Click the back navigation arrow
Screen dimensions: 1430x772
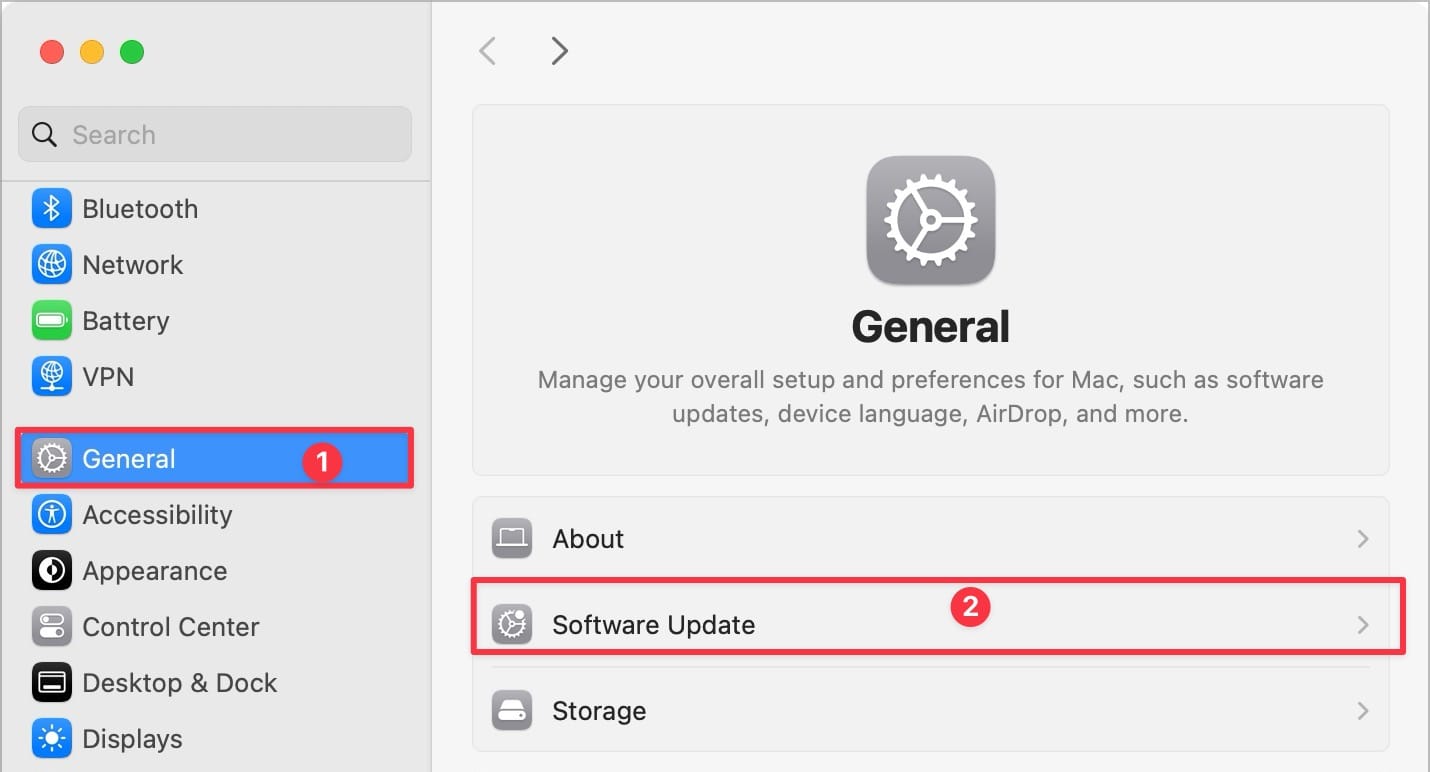point(487,50)
